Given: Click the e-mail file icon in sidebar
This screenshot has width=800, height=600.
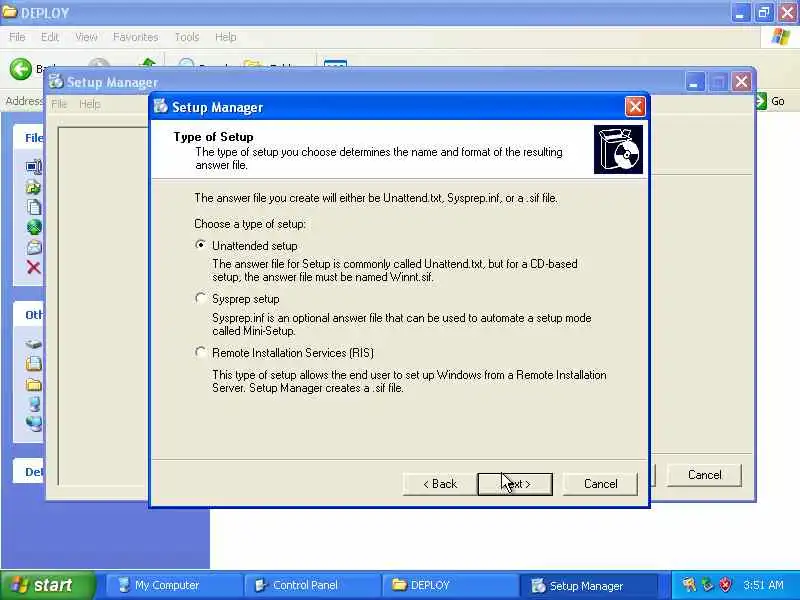Looking at the screenshot, I should [34, 247].
